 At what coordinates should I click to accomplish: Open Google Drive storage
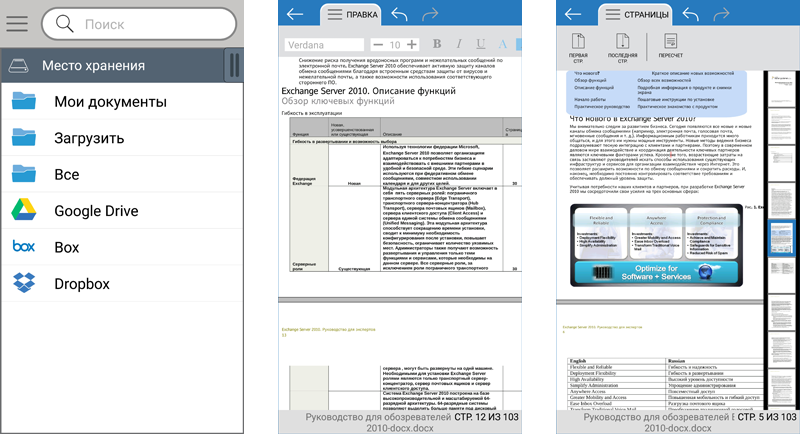point(122,211)
